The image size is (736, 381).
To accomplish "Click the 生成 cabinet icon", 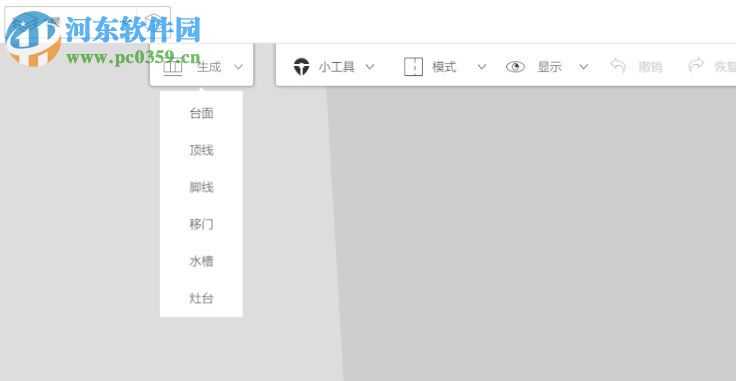I will [x=172, y=67].
